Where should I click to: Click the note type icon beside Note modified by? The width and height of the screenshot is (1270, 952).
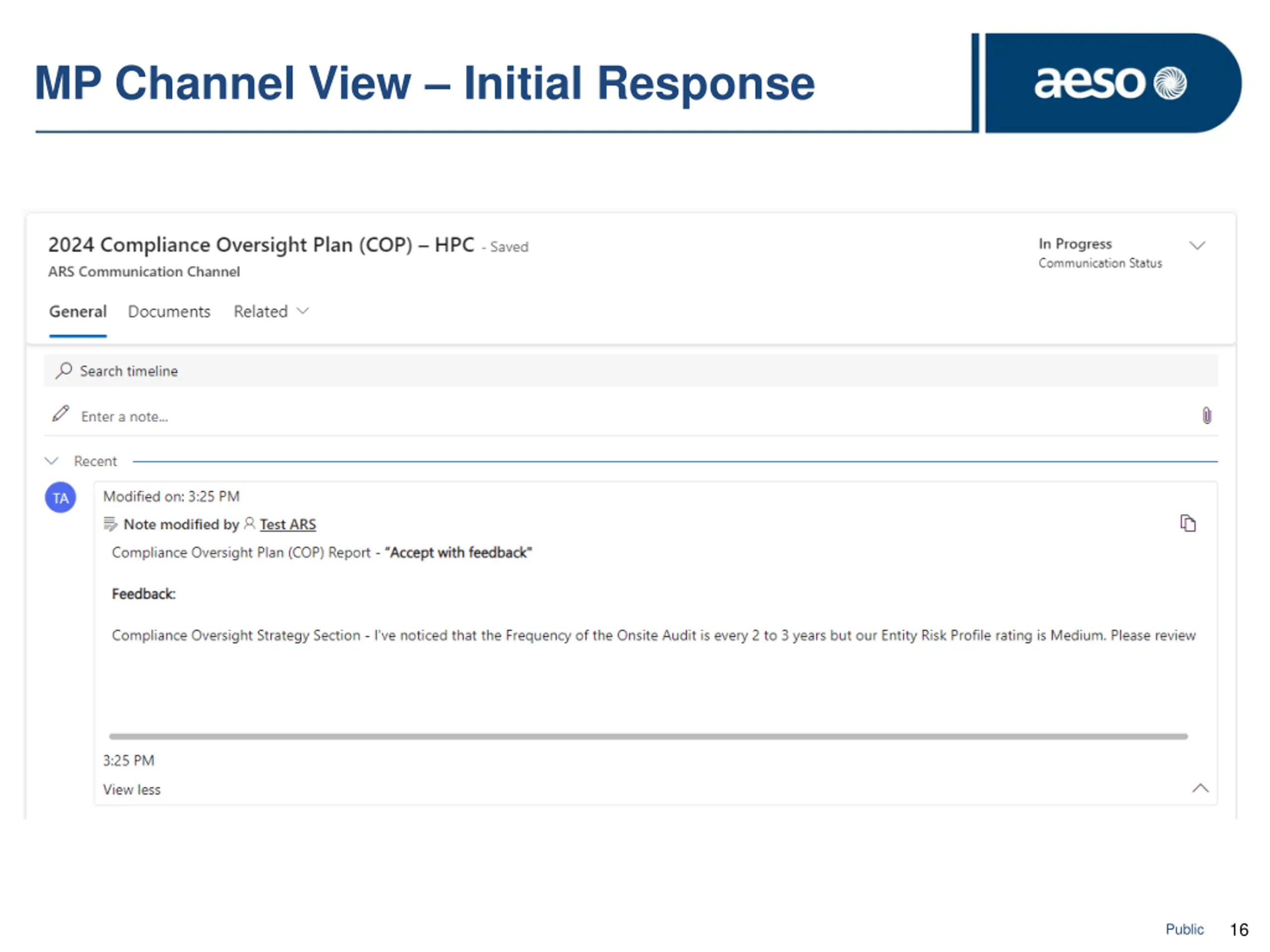[x=110, y=524]
